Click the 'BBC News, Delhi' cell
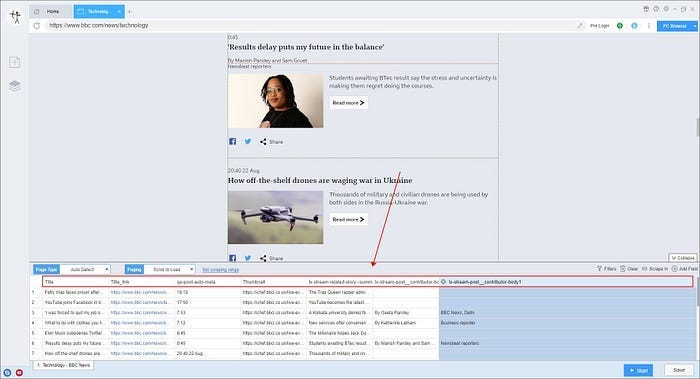 [567, 312]
